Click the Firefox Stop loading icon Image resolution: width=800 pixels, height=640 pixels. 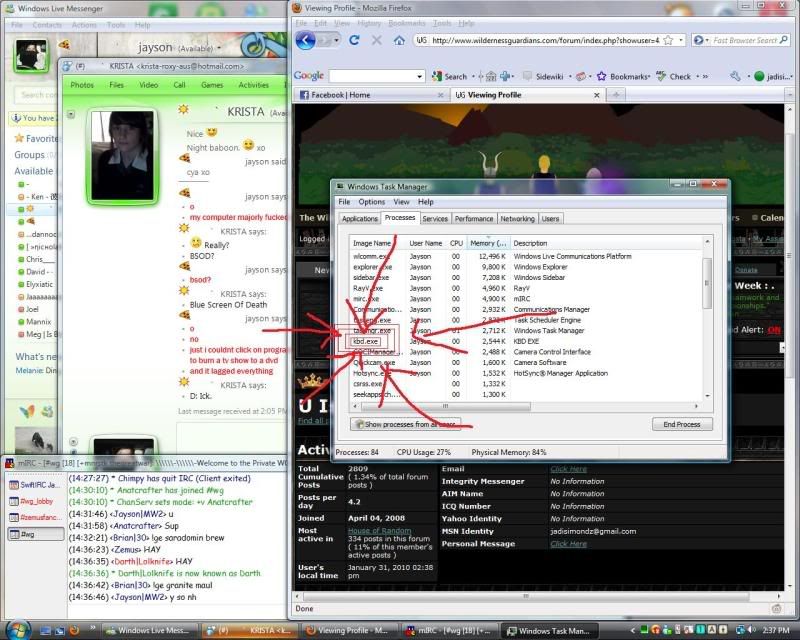tap(377, 40)
